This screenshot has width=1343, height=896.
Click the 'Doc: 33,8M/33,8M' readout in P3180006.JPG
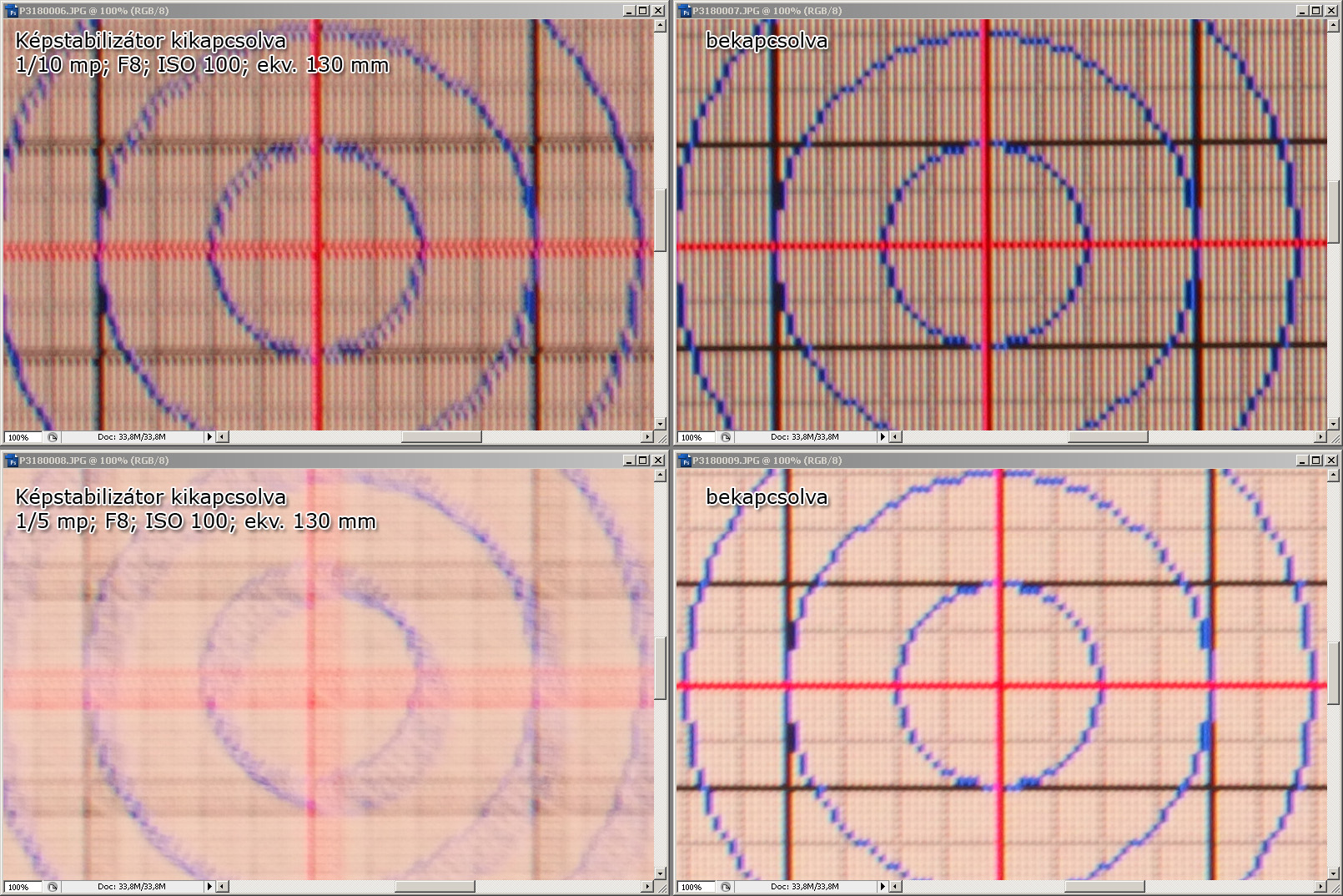point(132,437)
